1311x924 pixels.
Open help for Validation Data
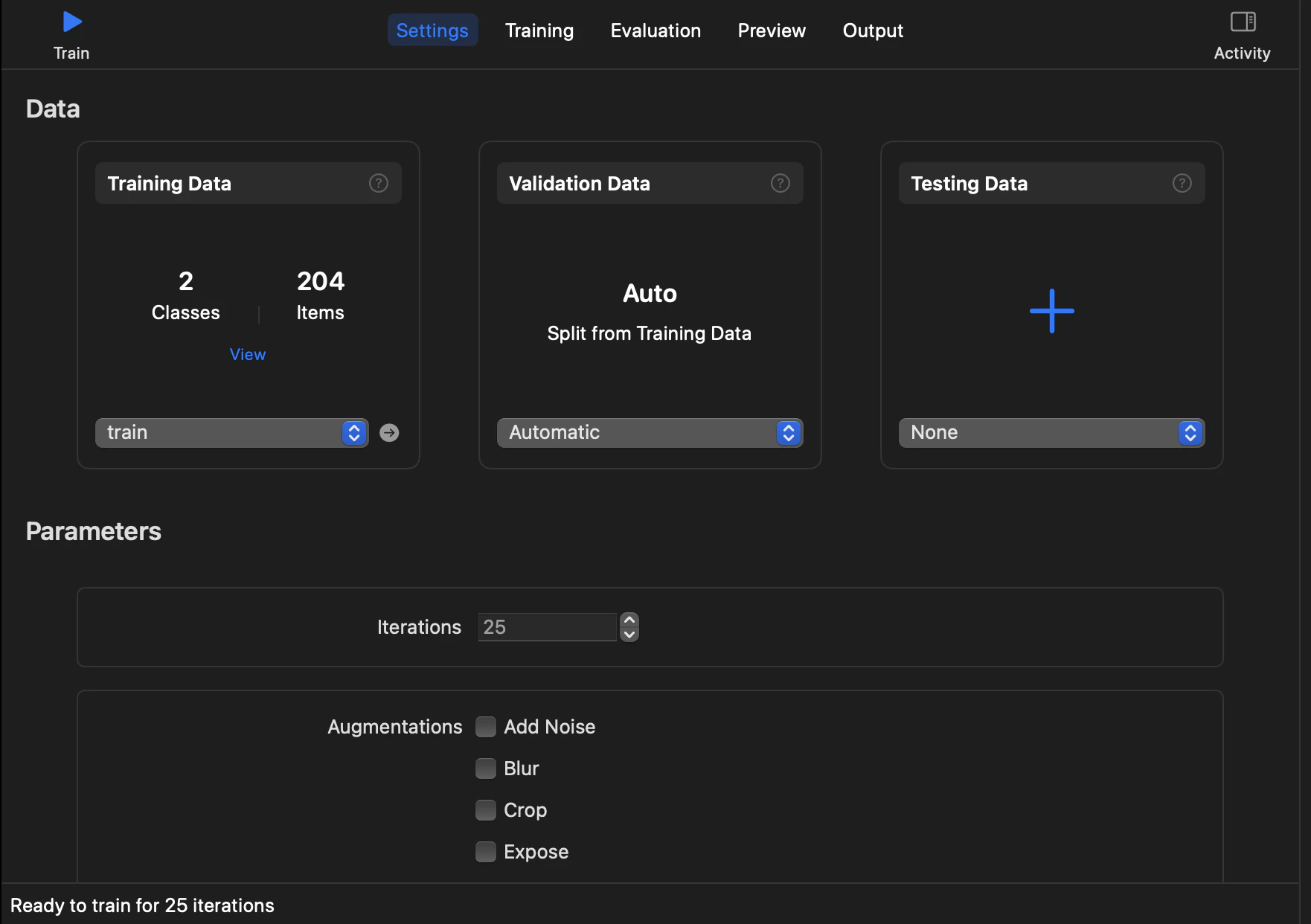[x=780, y=183]
